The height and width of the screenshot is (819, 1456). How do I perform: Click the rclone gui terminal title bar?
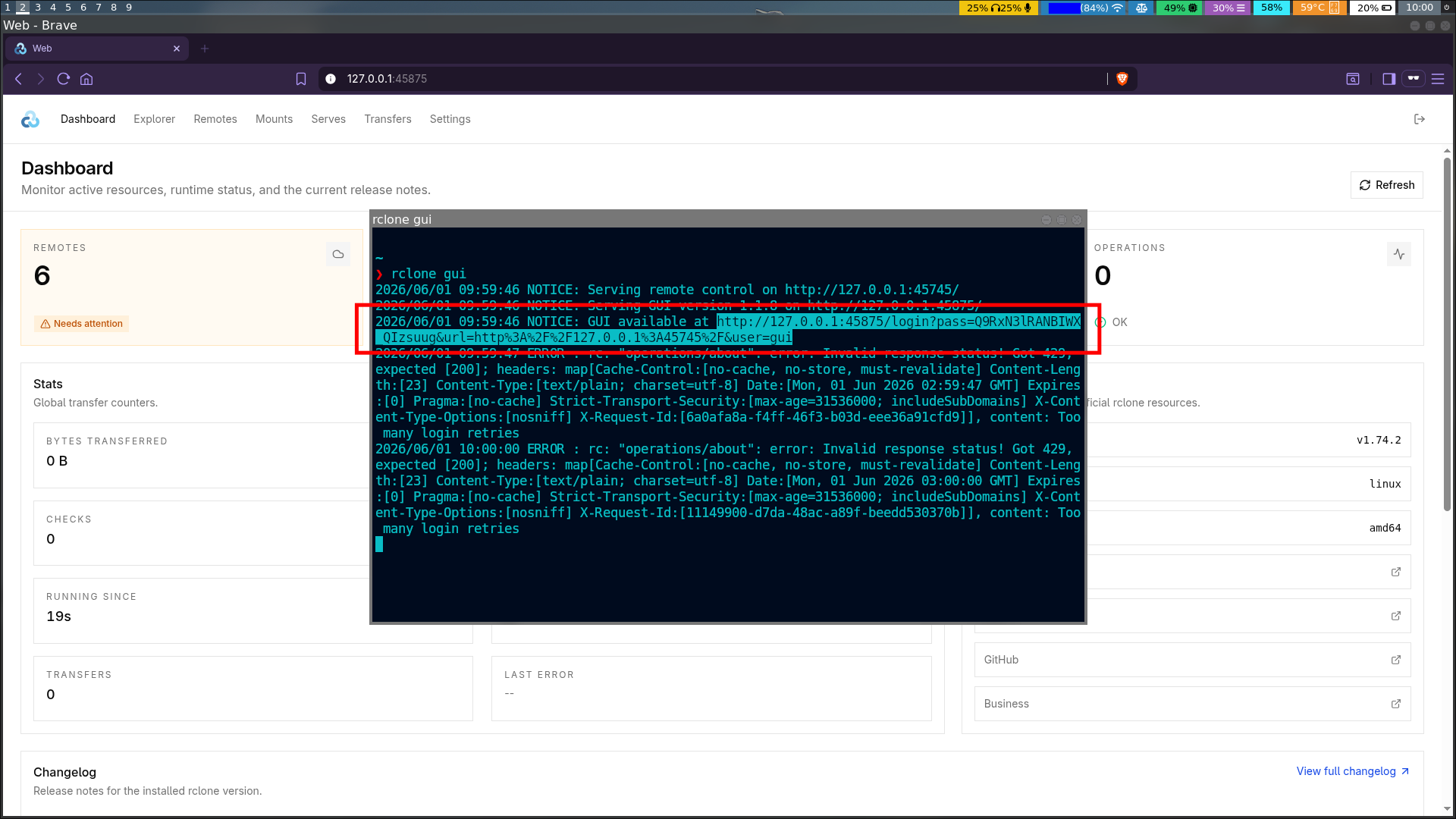pos(728,219)
